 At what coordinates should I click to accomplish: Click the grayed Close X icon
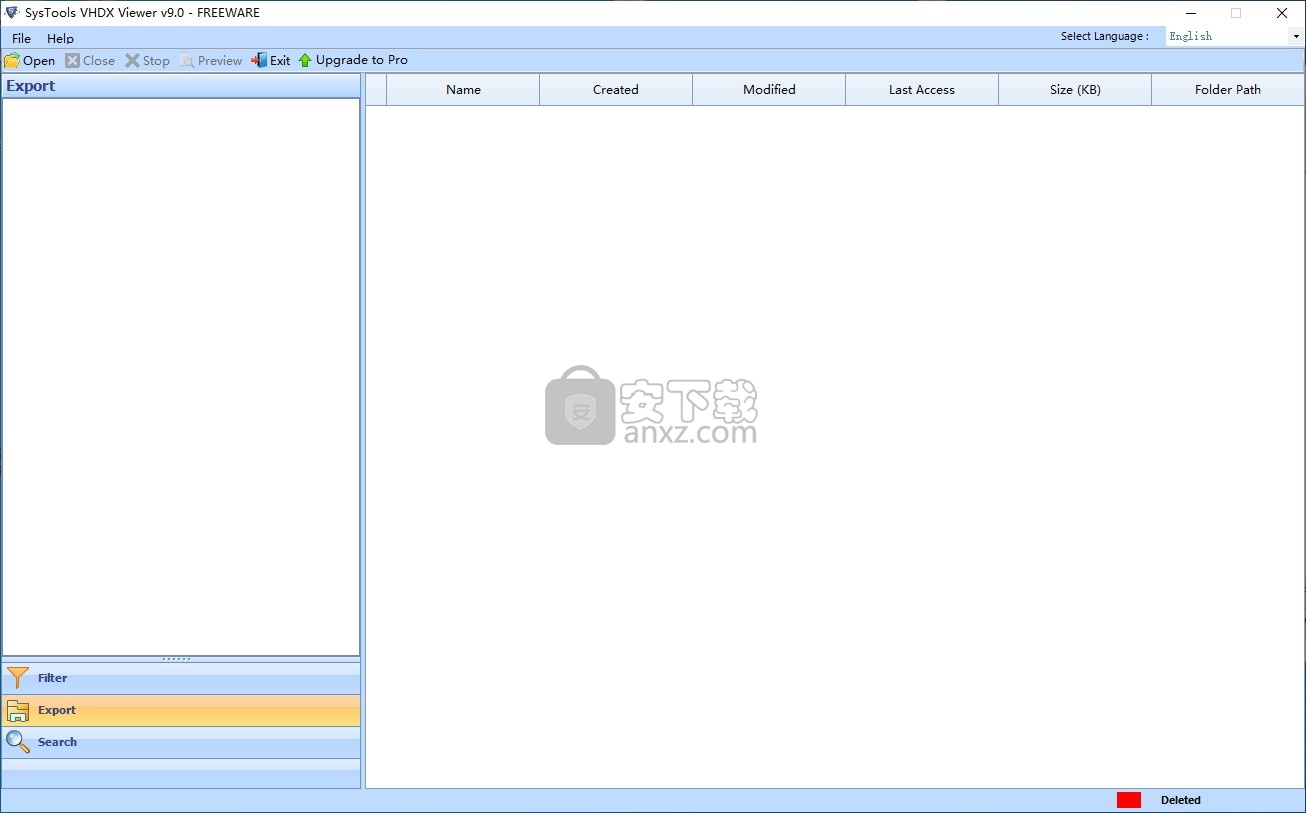pyautogui.click(x=72, y=60)
